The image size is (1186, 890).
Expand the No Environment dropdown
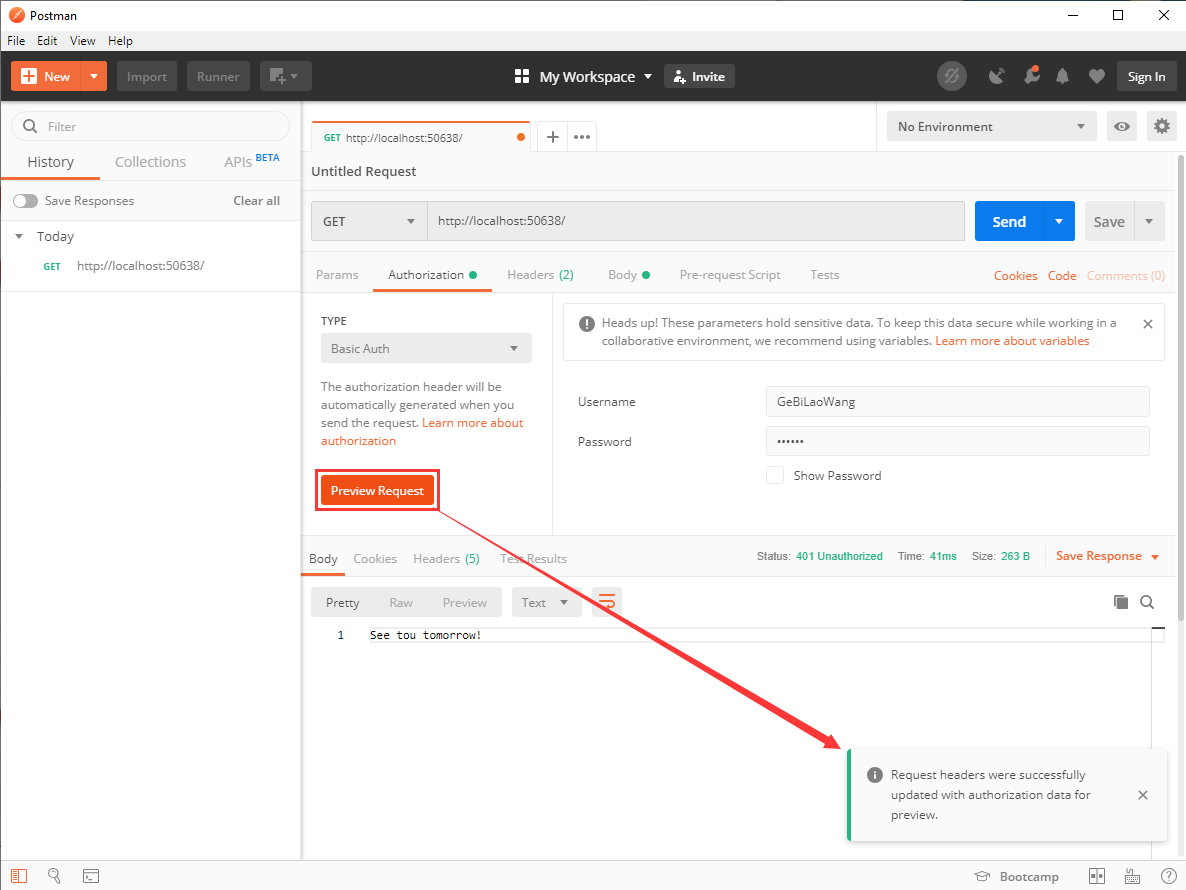coord(990,126)
